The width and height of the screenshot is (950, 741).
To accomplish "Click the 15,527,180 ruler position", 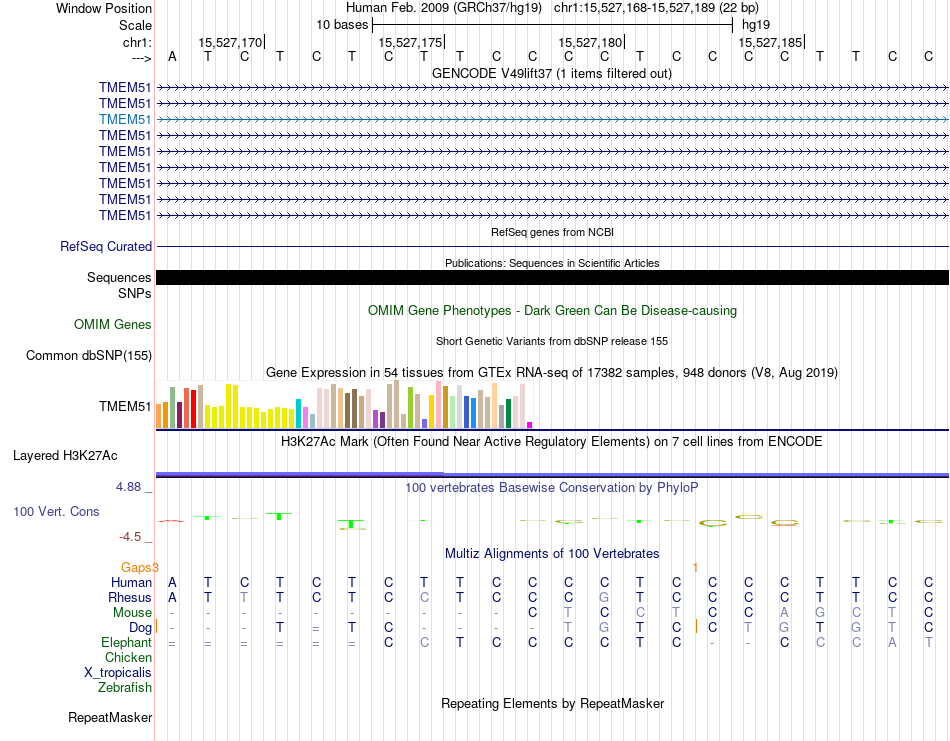I will tap(590, 42).
